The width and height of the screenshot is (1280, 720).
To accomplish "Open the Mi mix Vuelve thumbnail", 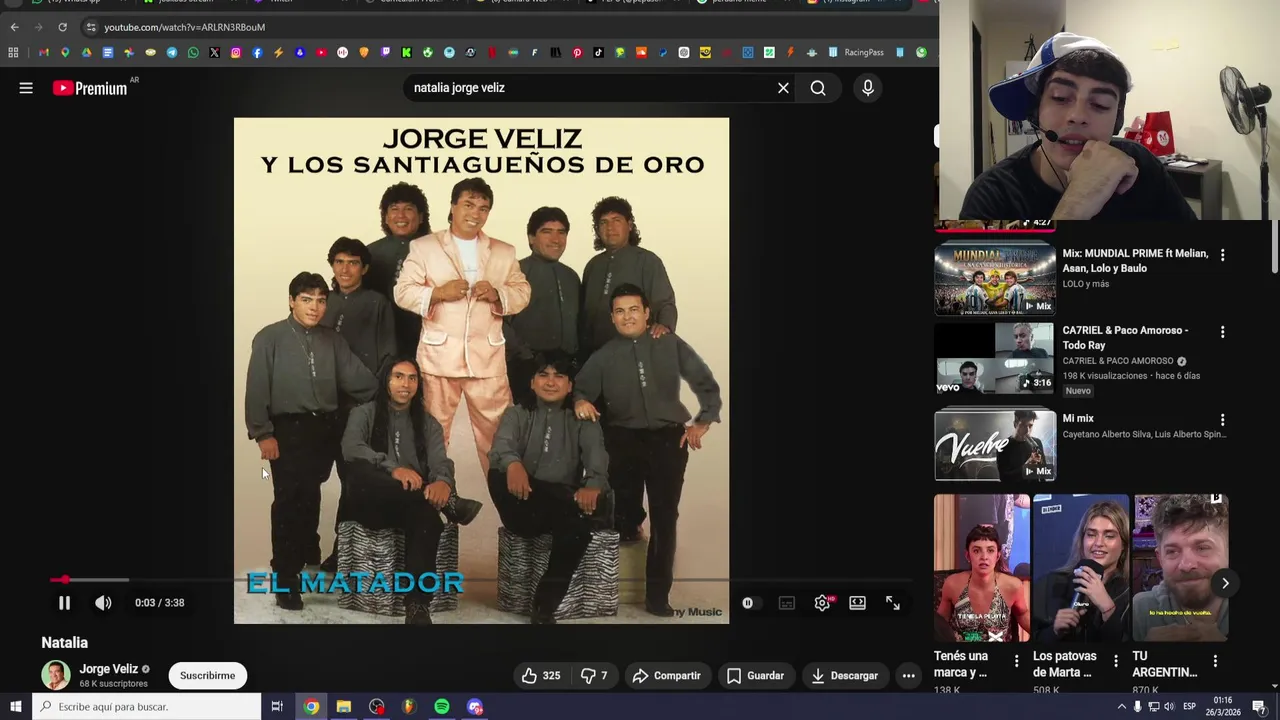I will click(995, 445).
